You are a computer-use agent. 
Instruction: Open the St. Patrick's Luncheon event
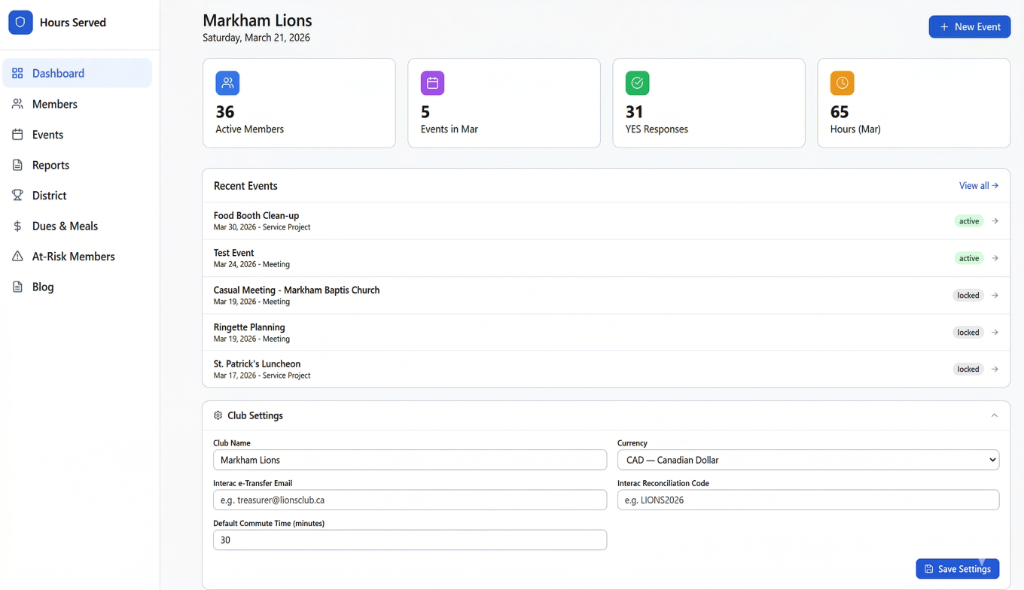coord(606,369)
